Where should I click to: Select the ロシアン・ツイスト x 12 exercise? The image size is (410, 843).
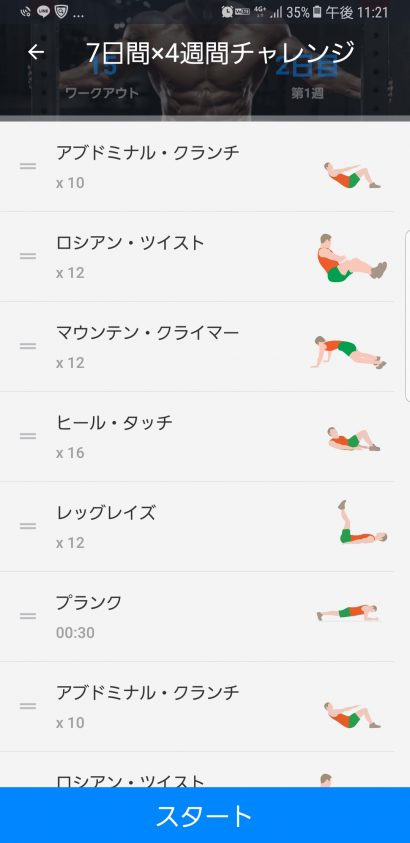197,256
